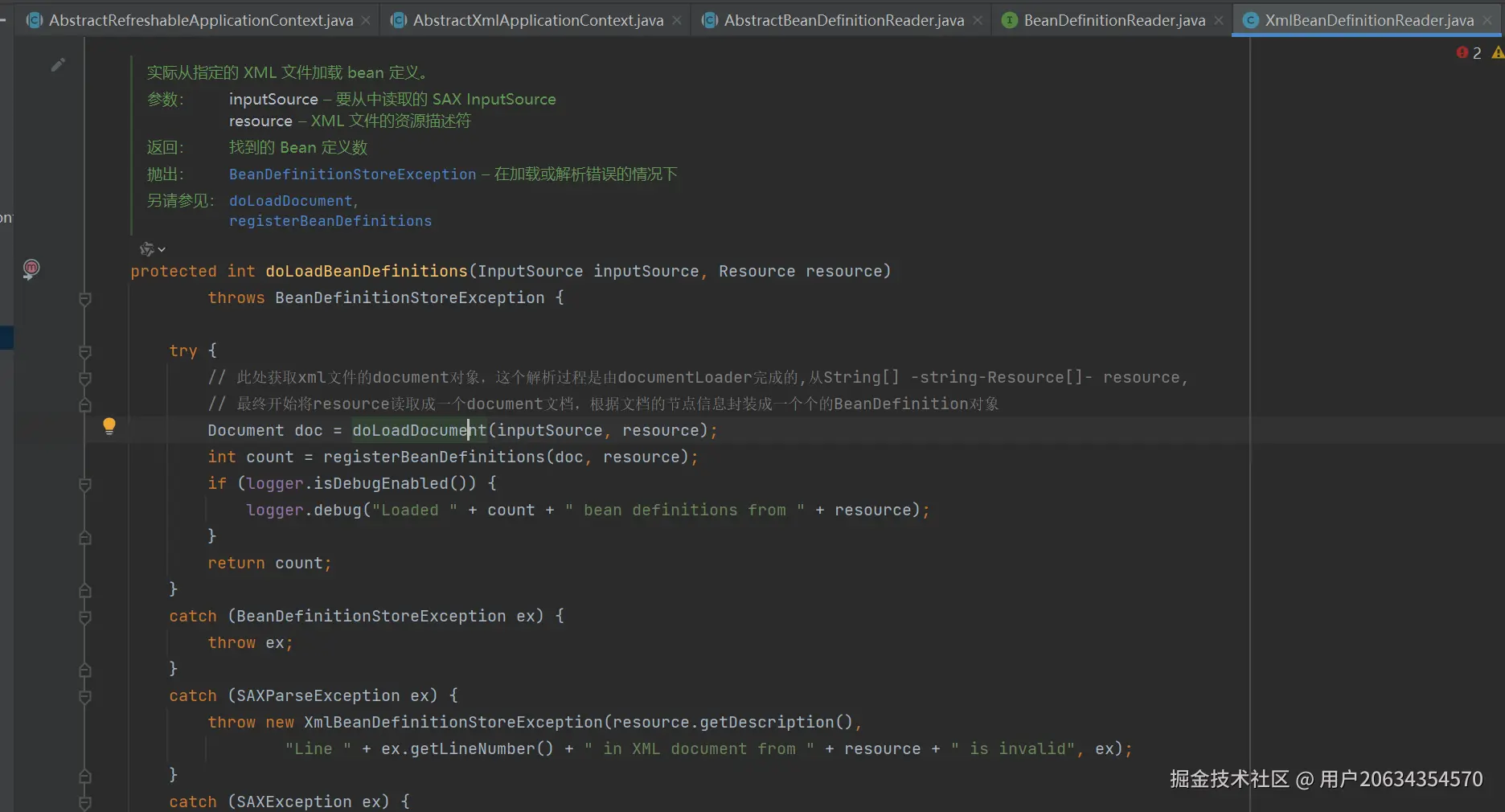The image size is (1505, 812).
Task: Click the doLoadBeanDefinitions method name
Action: (x=367, y=271)
